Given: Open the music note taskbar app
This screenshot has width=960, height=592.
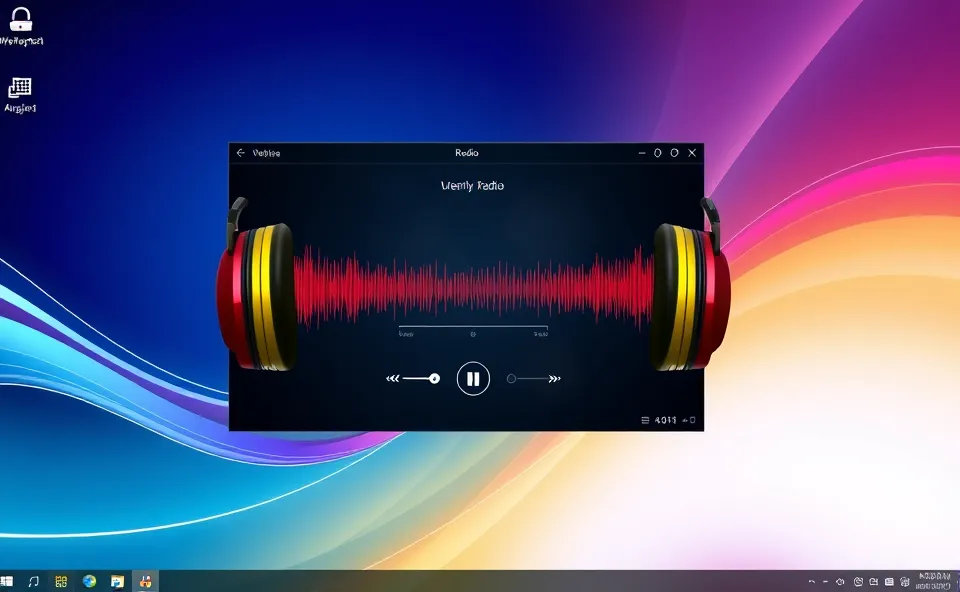Looking at the screenshot, I should click(x=34, y=581).
